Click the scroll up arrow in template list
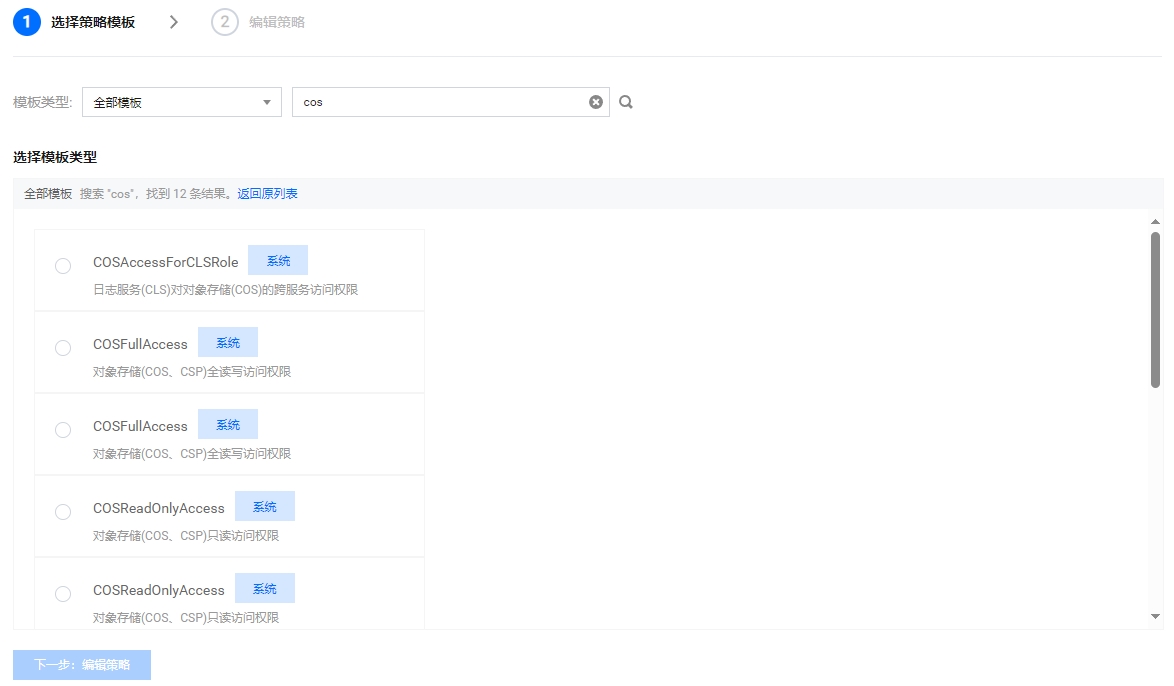 click(1155, 221)
